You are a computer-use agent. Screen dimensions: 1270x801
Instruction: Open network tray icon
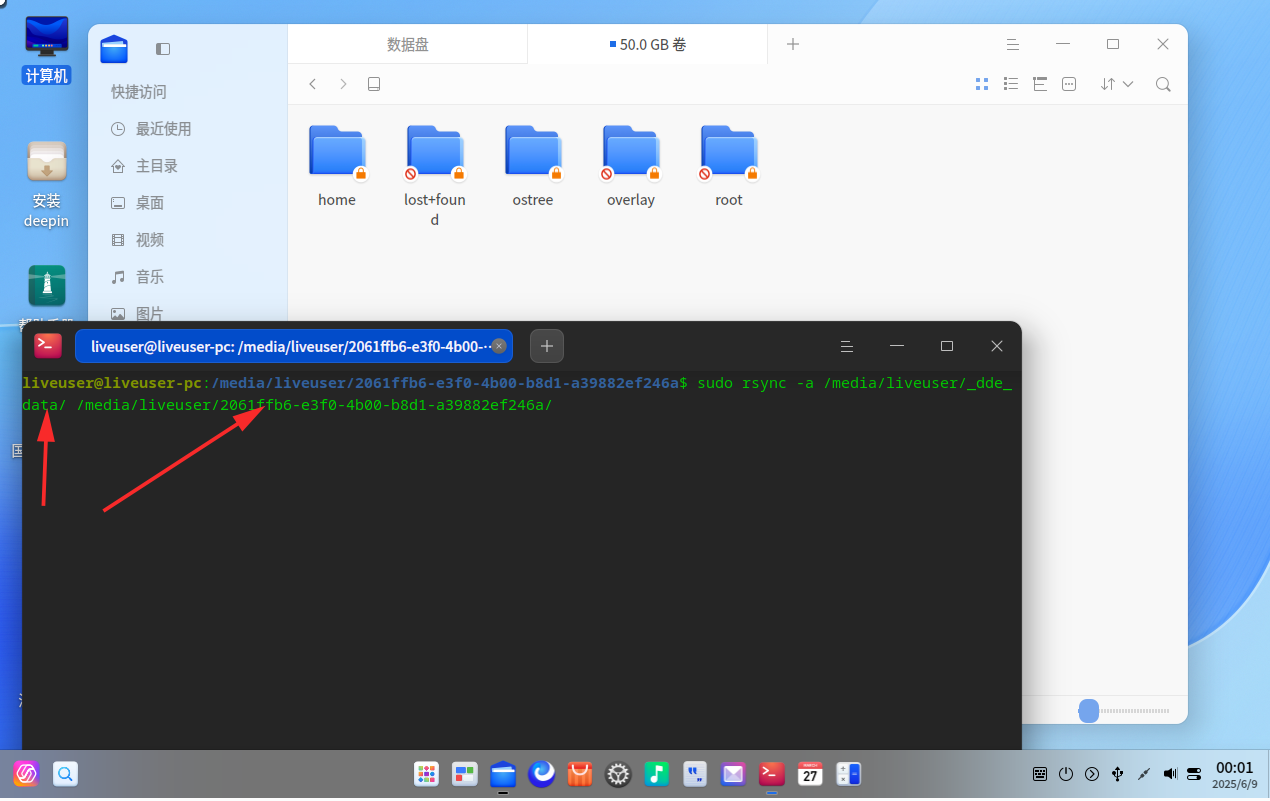(x=1144, y=773)
